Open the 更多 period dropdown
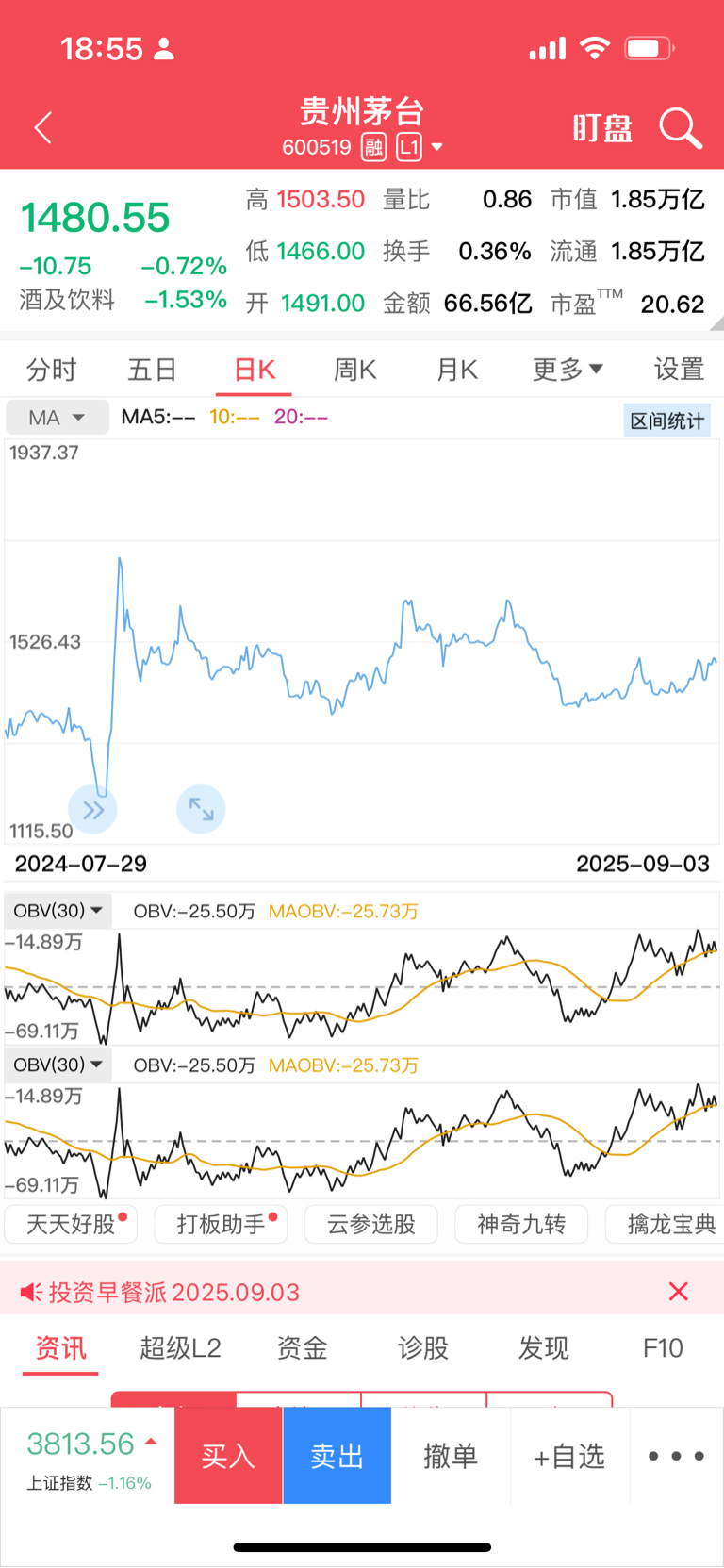Image resolution: width=724 pixels, height=1568 pixels. tap(568, 370)
